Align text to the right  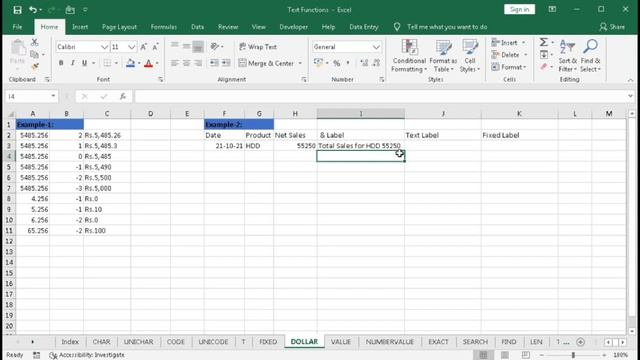(198, 63)
